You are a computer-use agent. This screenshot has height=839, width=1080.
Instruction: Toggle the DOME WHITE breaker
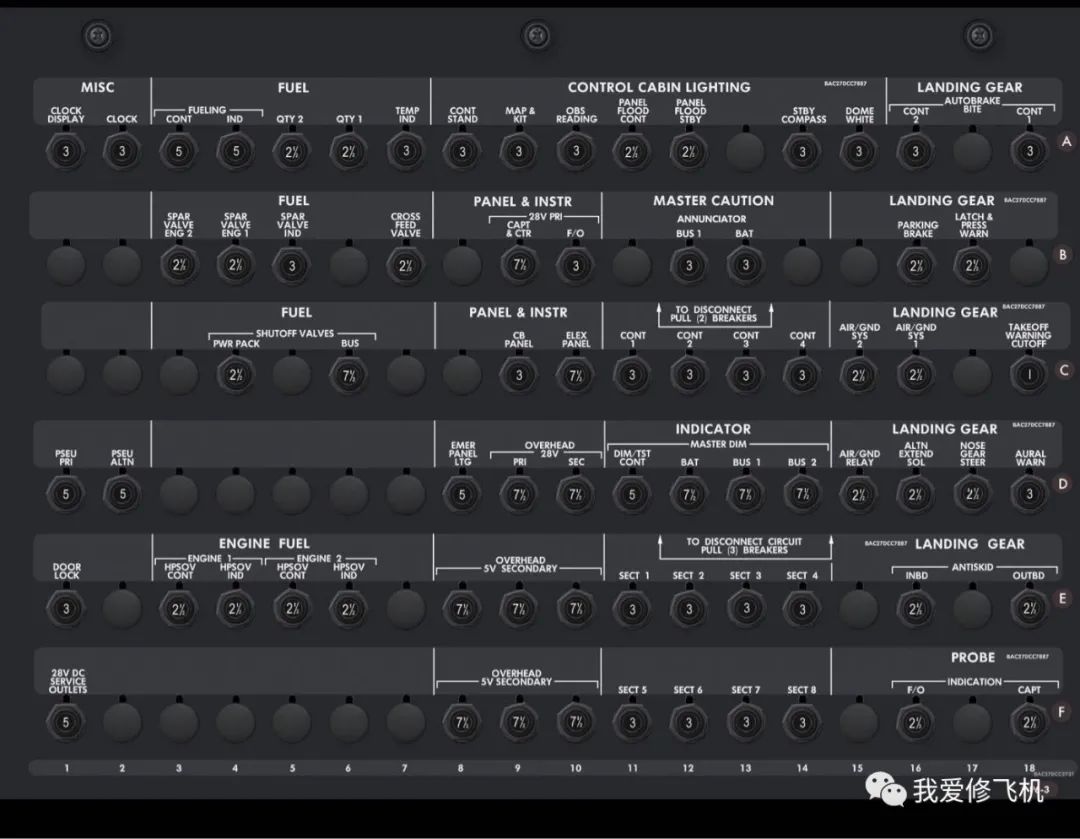pyautogui.click(x=859, y=151)
